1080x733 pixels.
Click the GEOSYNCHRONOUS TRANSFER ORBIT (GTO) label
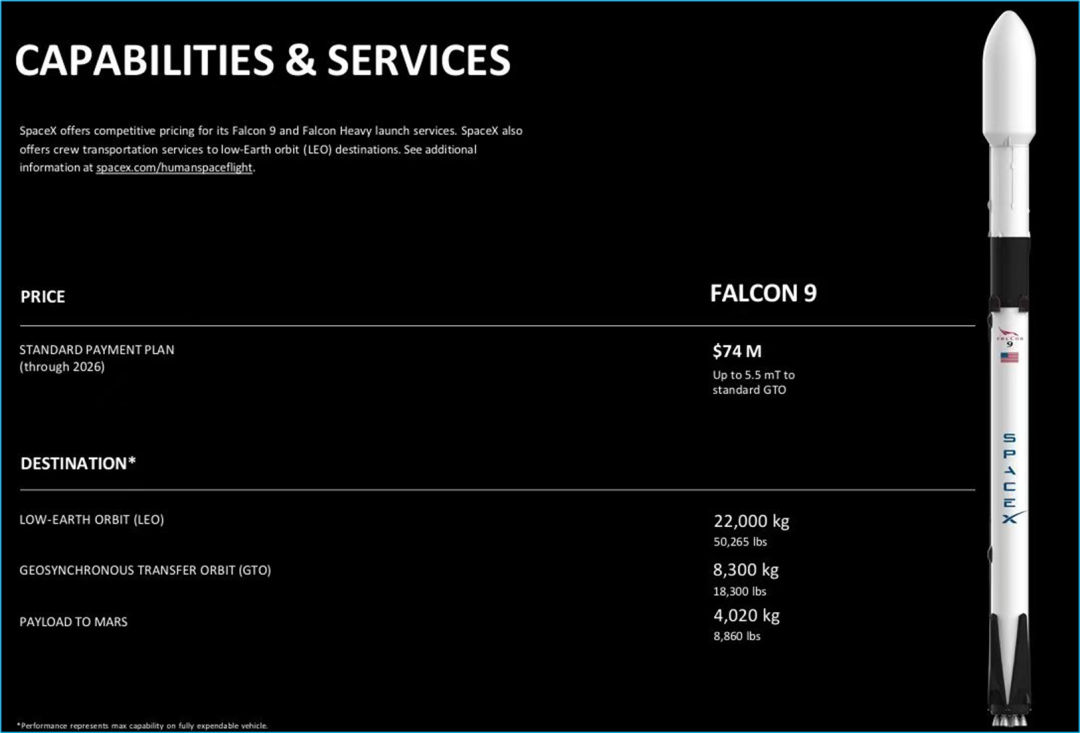pyautogui.click(x=145, y=570)
